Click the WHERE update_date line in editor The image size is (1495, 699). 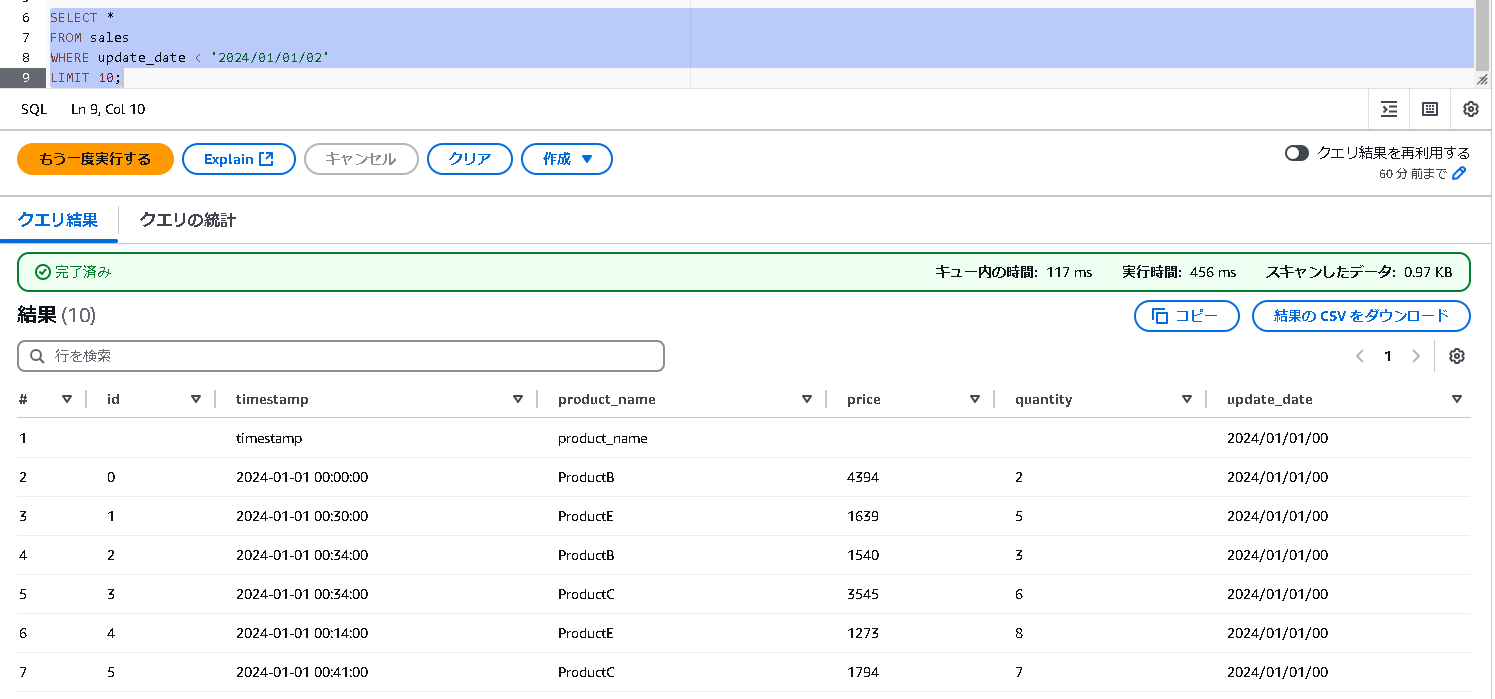pyautogui.click(x=190, y=58)
